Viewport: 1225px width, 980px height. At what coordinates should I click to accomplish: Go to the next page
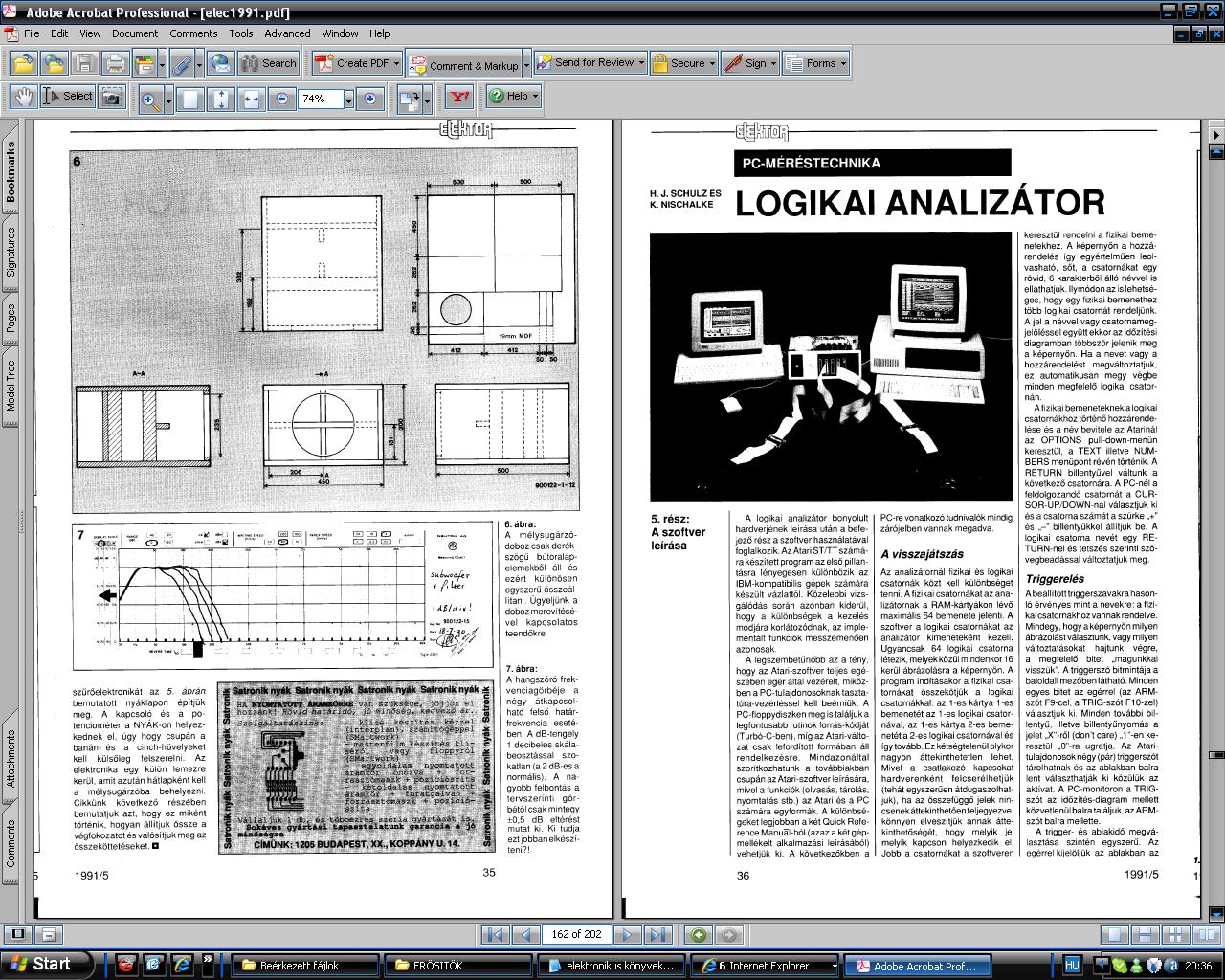point(627,935)
